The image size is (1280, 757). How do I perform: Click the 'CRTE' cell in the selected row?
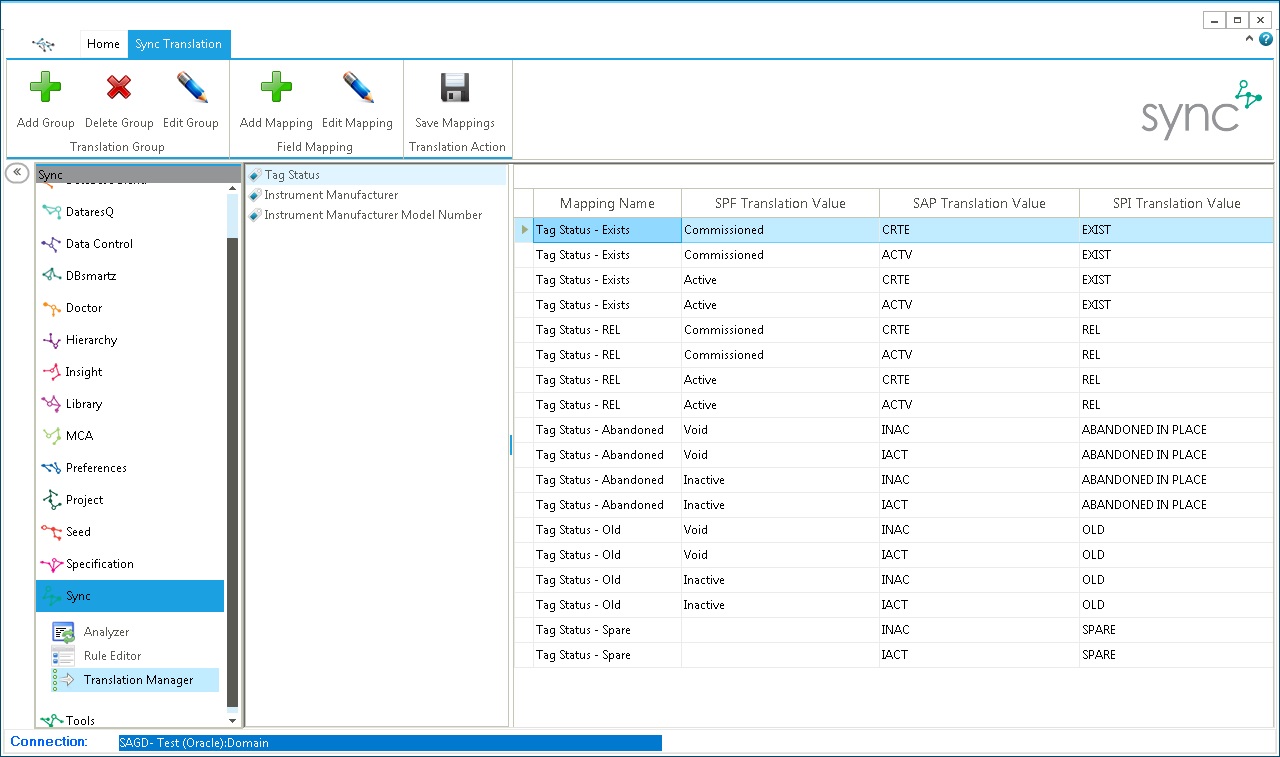click(979, 230)
